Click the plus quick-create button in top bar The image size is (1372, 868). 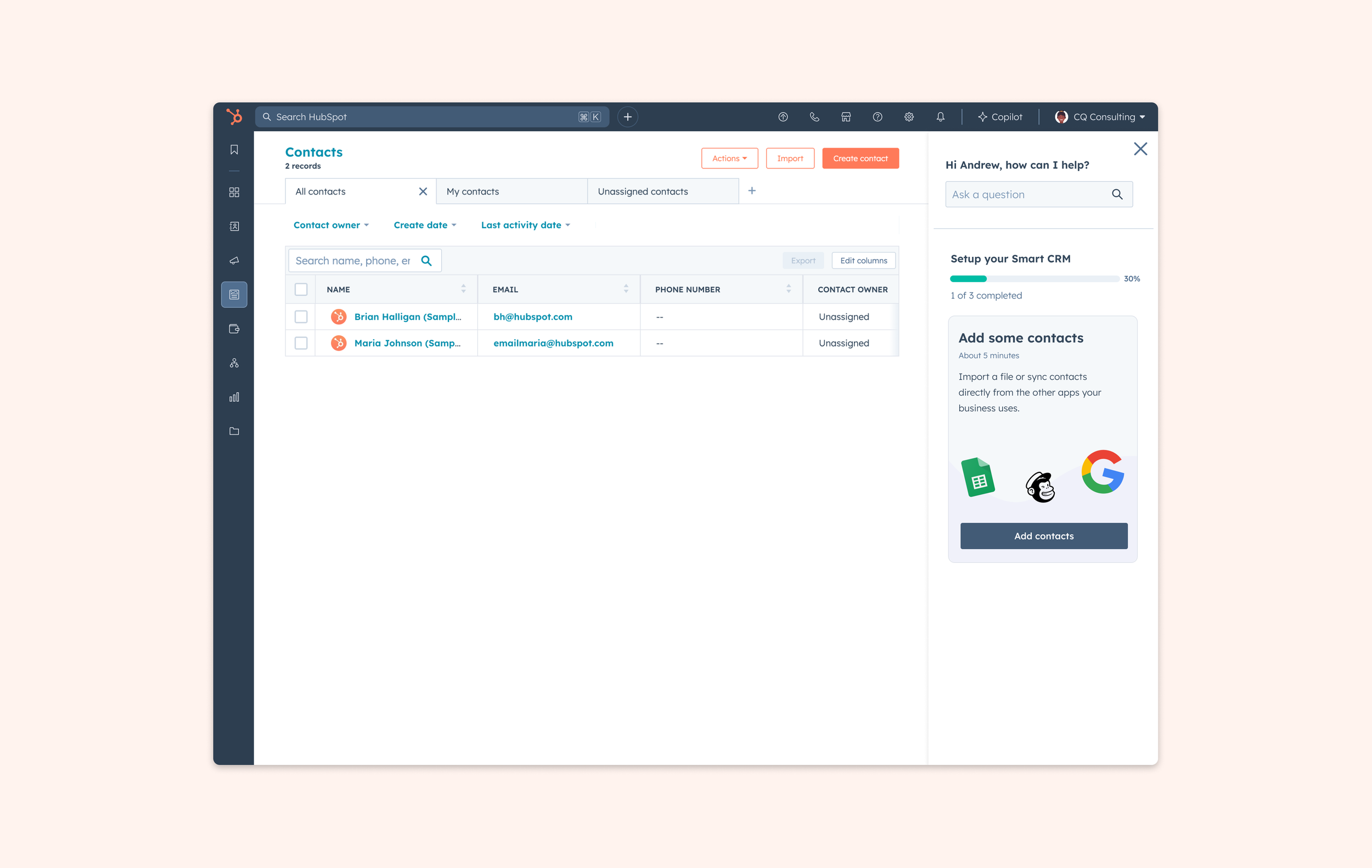627,117
